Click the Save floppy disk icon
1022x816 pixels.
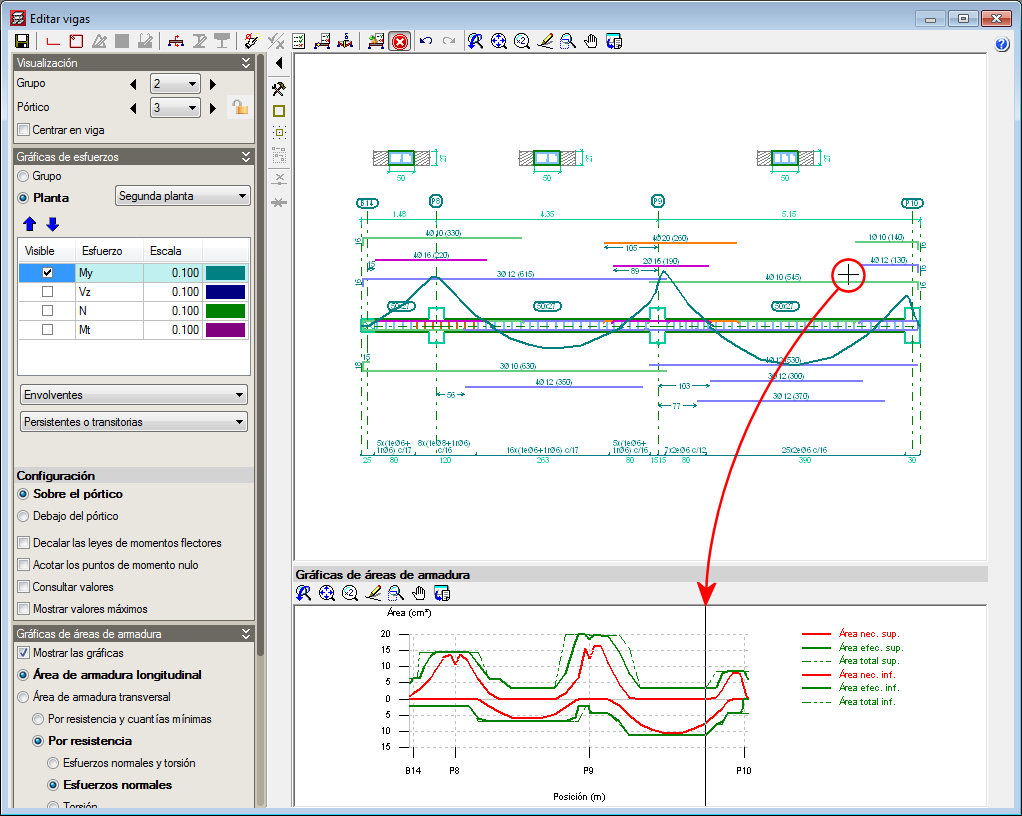[20, 41]
